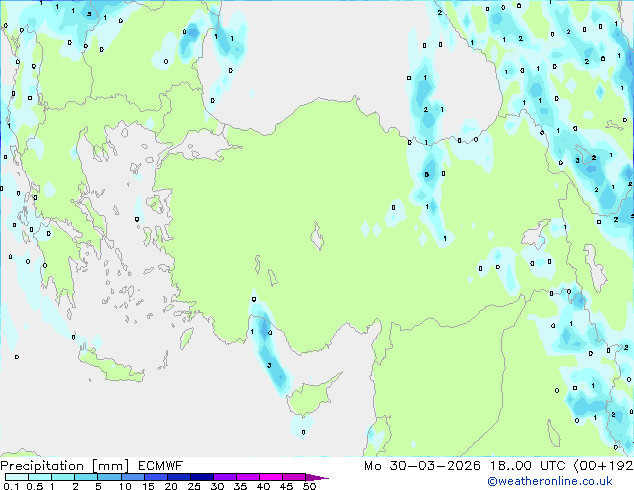Image resolution: width=634 pixels, height=490 pixels.
Task: Click the Sea of Marmara on map
Action: click(x=204, y=148)
